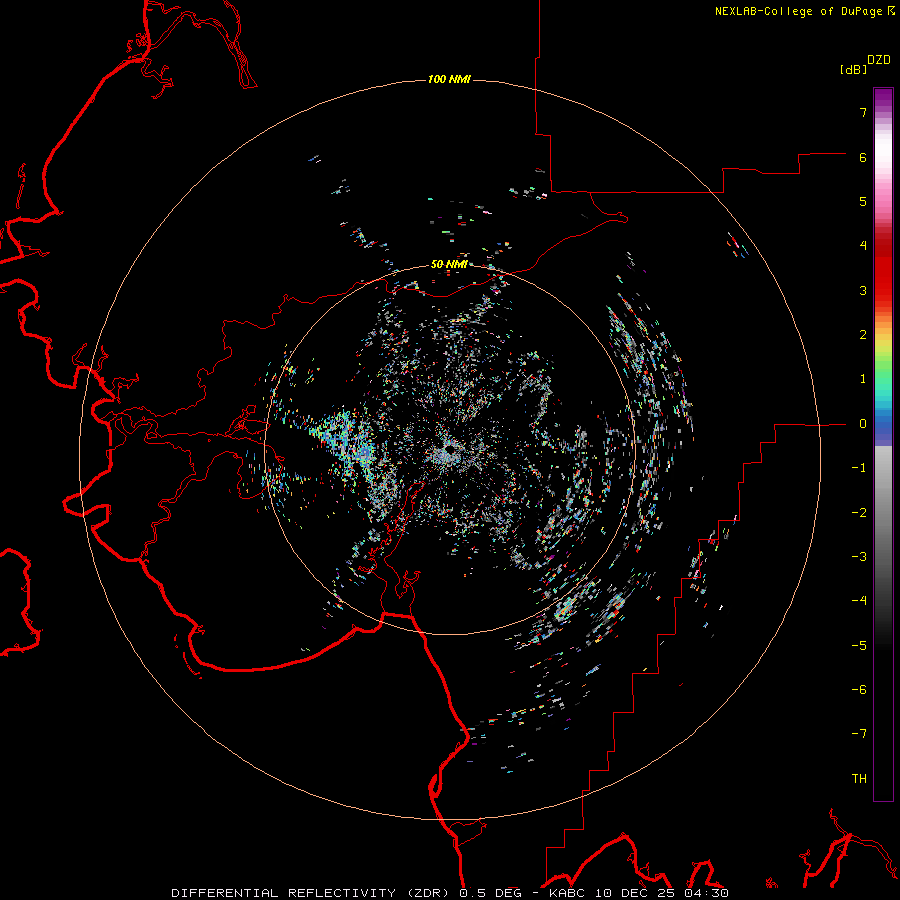Click the colorbar tick label 5

[x=863, y=201]
